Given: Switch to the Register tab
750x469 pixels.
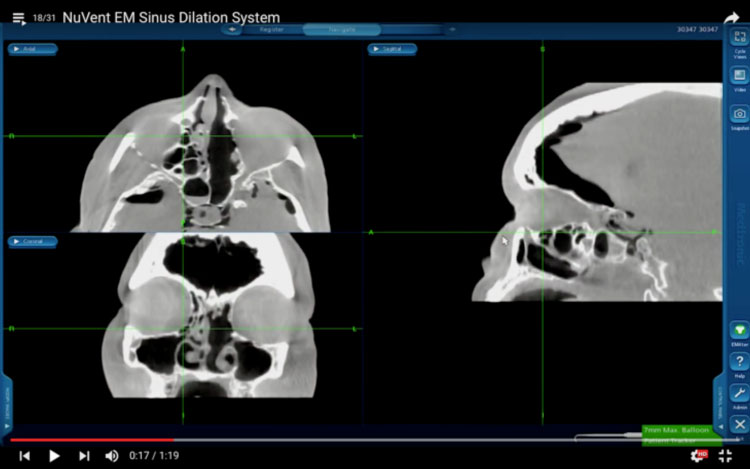Looking at the screenshot, I should [x=272, y=30].
